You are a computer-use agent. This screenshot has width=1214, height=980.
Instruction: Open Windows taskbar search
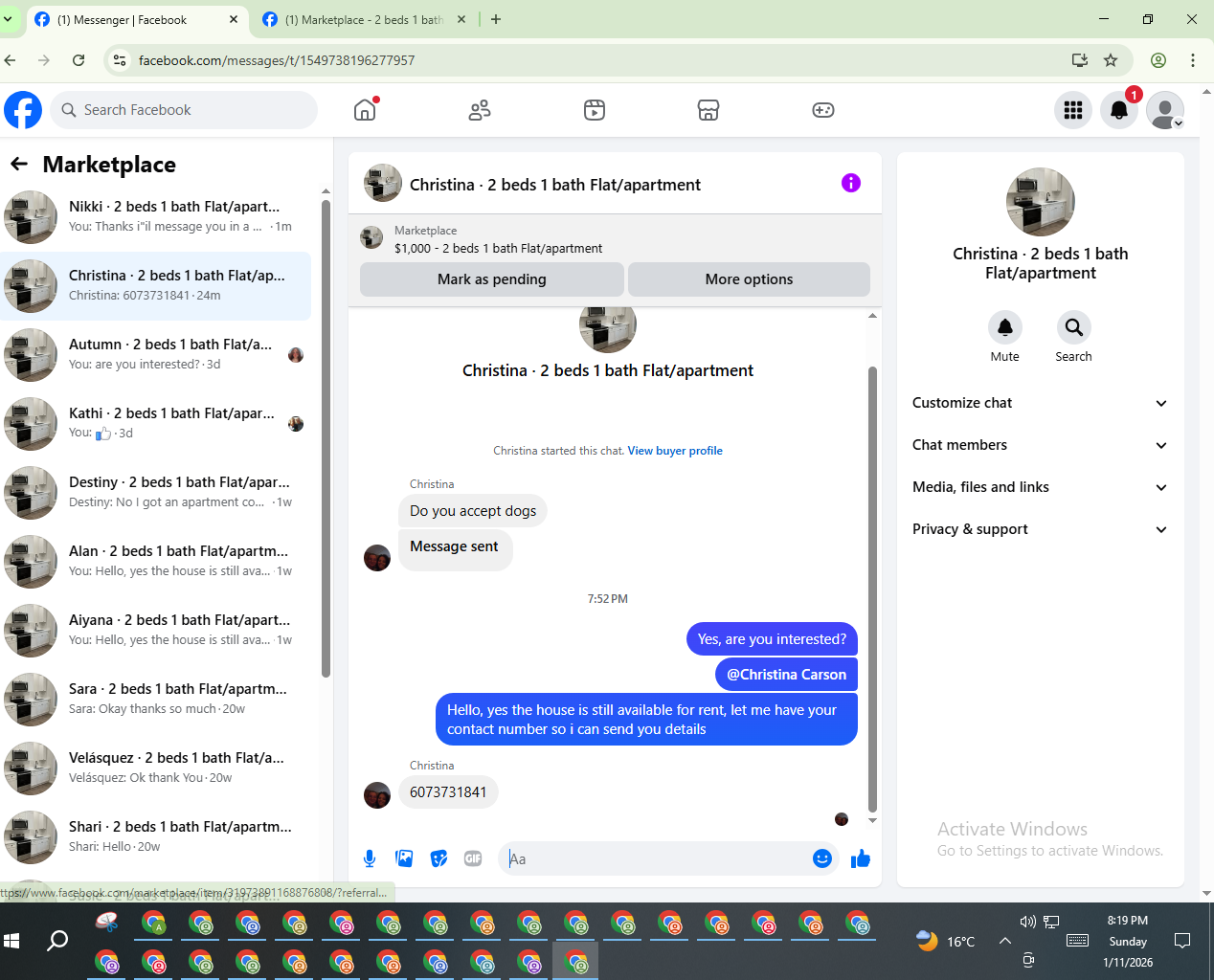pyautogui.click(x=57, y=941)
